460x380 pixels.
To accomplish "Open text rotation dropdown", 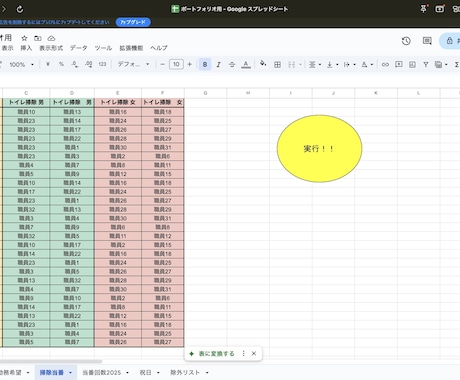I will 367,64.
